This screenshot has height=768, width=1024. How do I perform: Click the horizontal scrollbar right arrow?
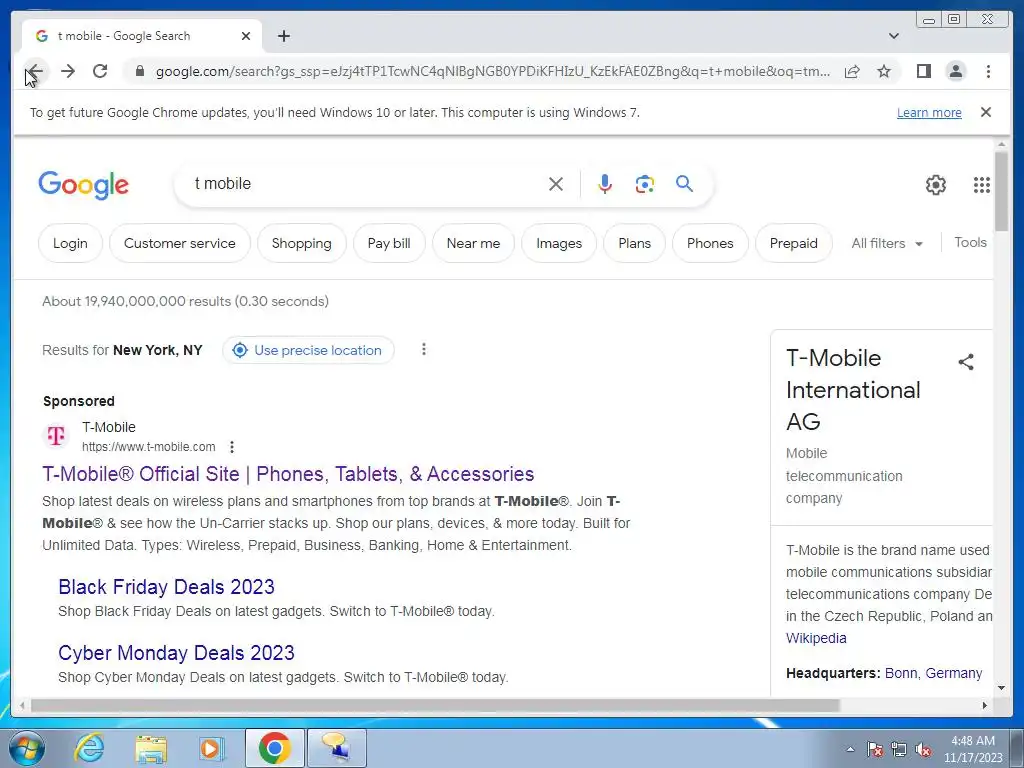(985, 705)
